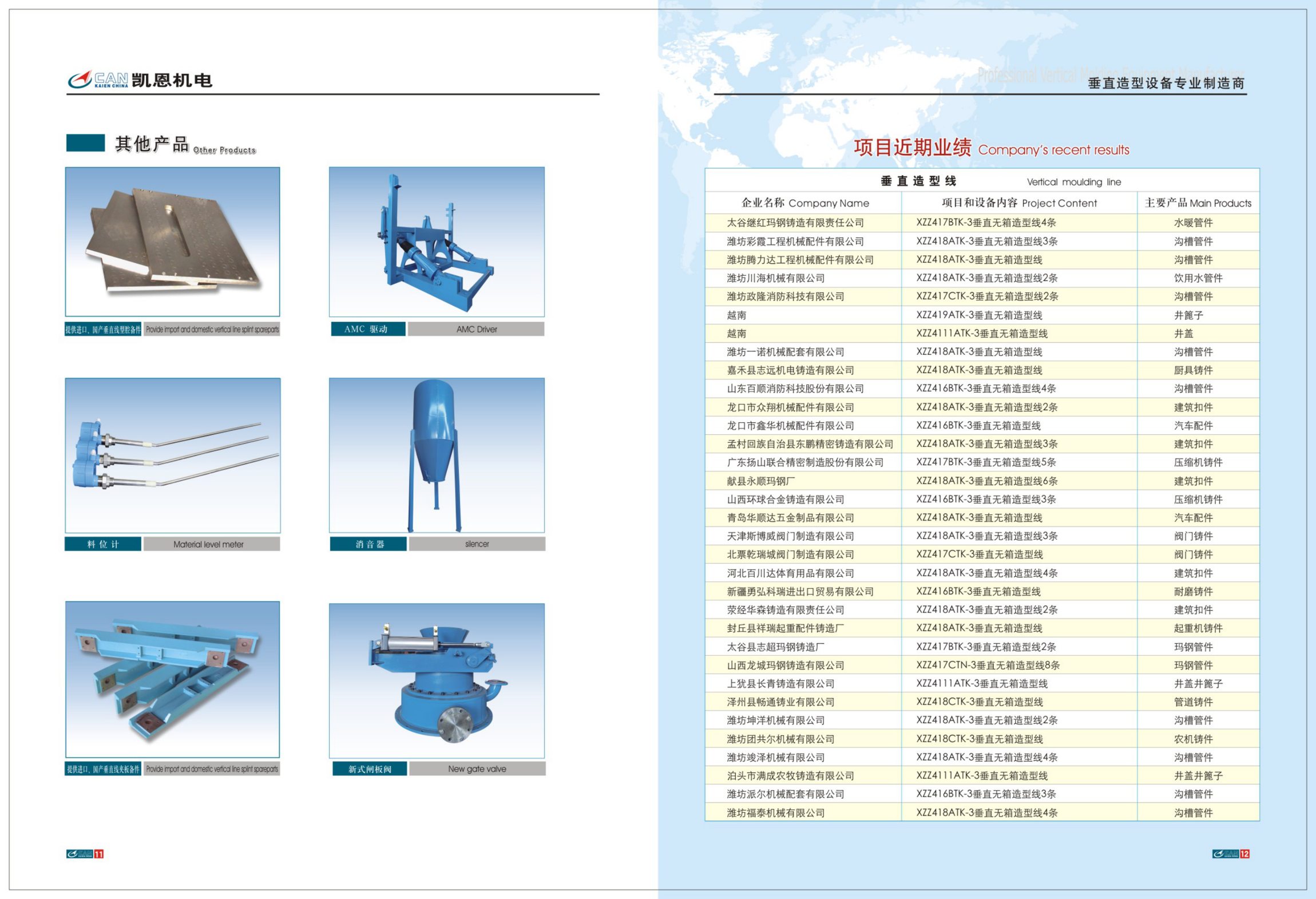Click the 料位计 blue label
The image size is (1316, 899).
[103, 544]
